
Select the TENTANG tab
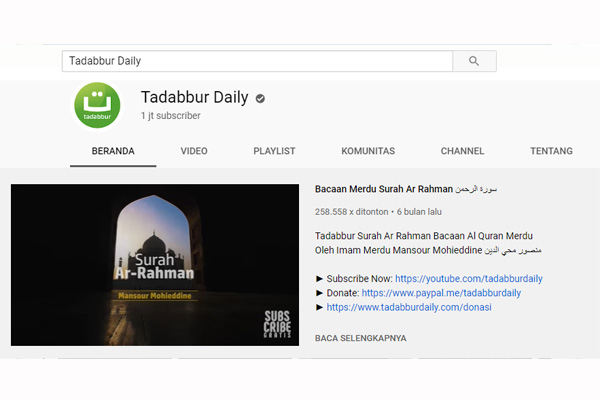coord(551,151)
